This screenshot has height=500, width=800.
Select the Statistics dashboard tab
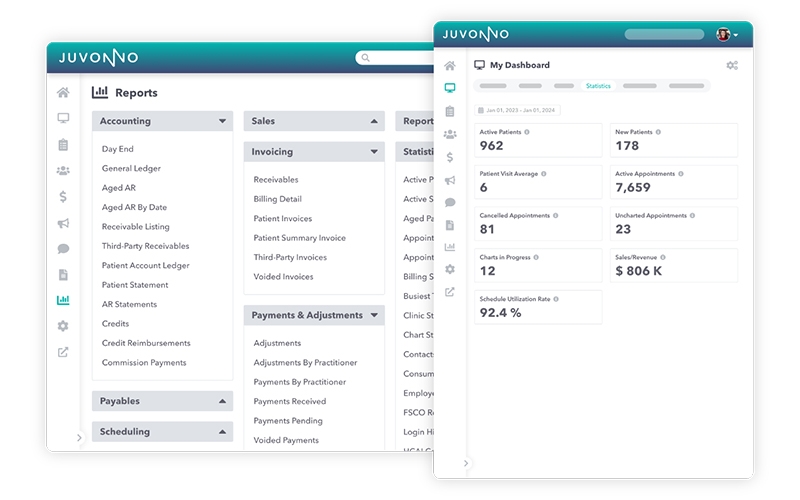click(x=598, y=86)
